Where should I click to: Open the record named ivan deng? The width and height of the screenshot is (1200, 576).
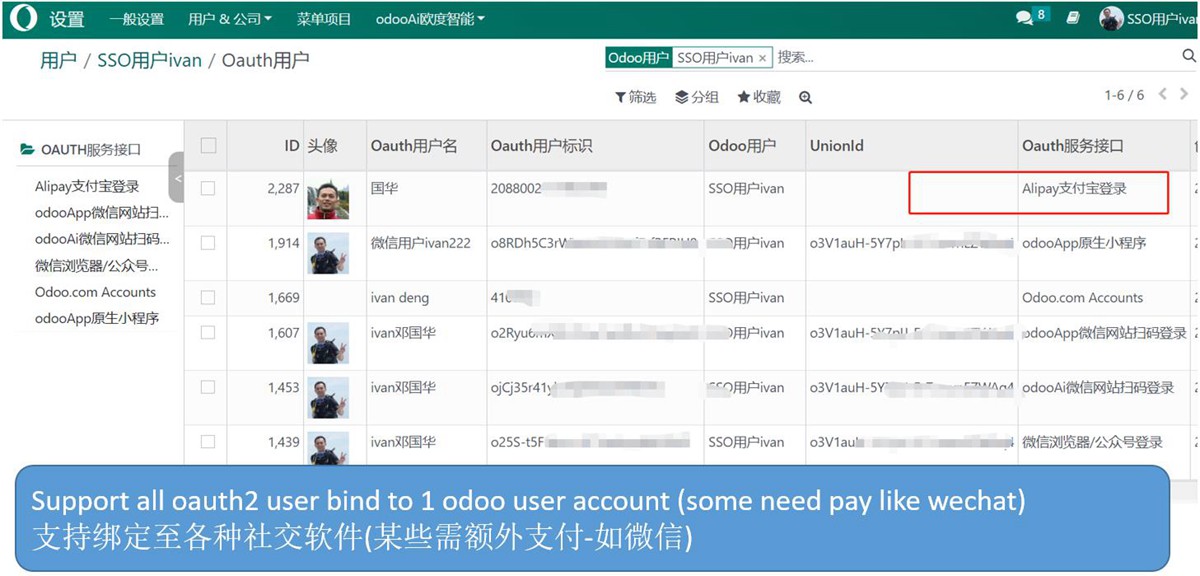398,297
